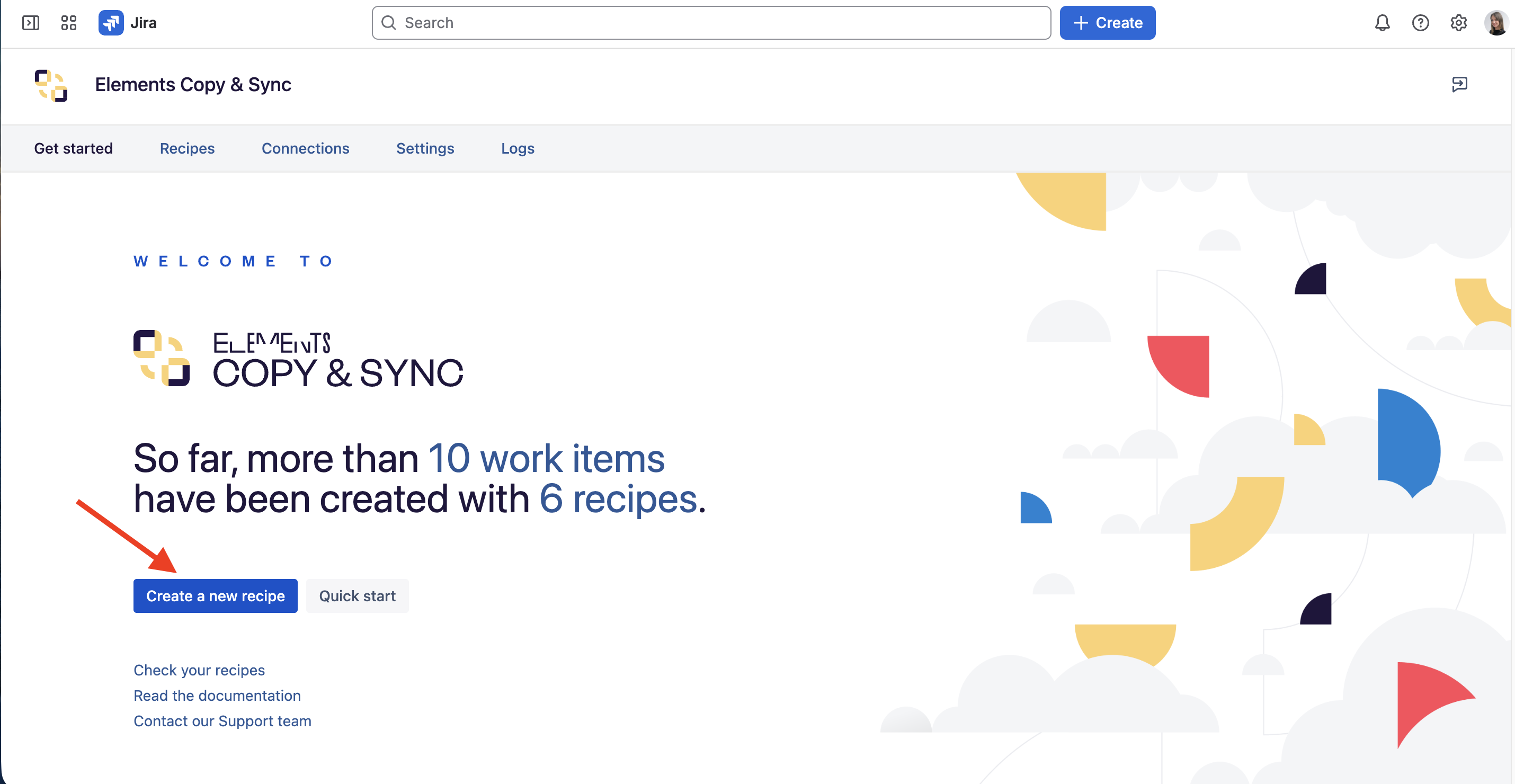Image resolution: width=1515 pixels, height=784 pixels.
Task: Open the settings gear icon
Action: click(1458, 23)
